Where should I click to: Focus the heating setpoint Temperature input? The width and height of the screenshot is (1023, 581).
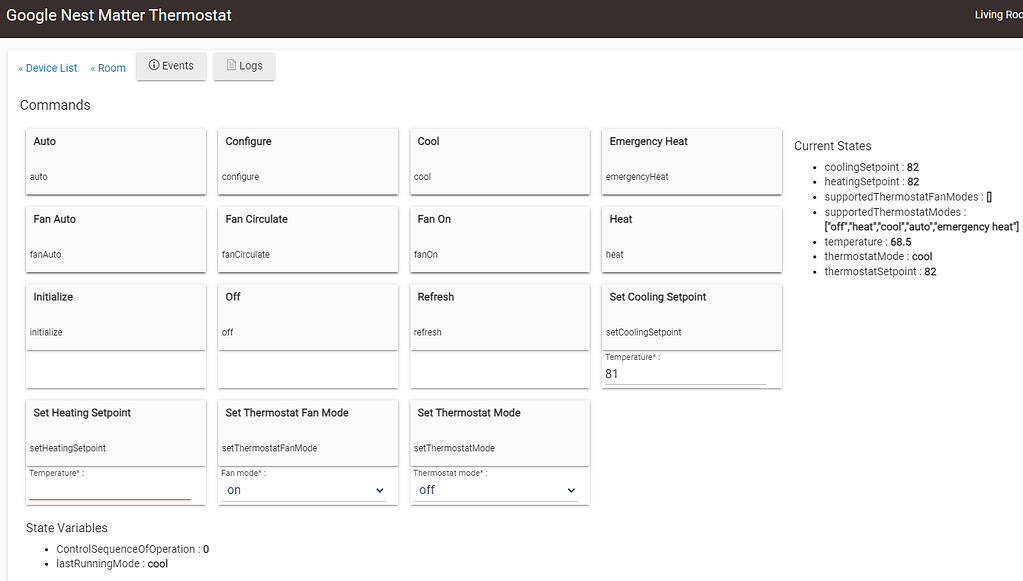coord(109,489)
